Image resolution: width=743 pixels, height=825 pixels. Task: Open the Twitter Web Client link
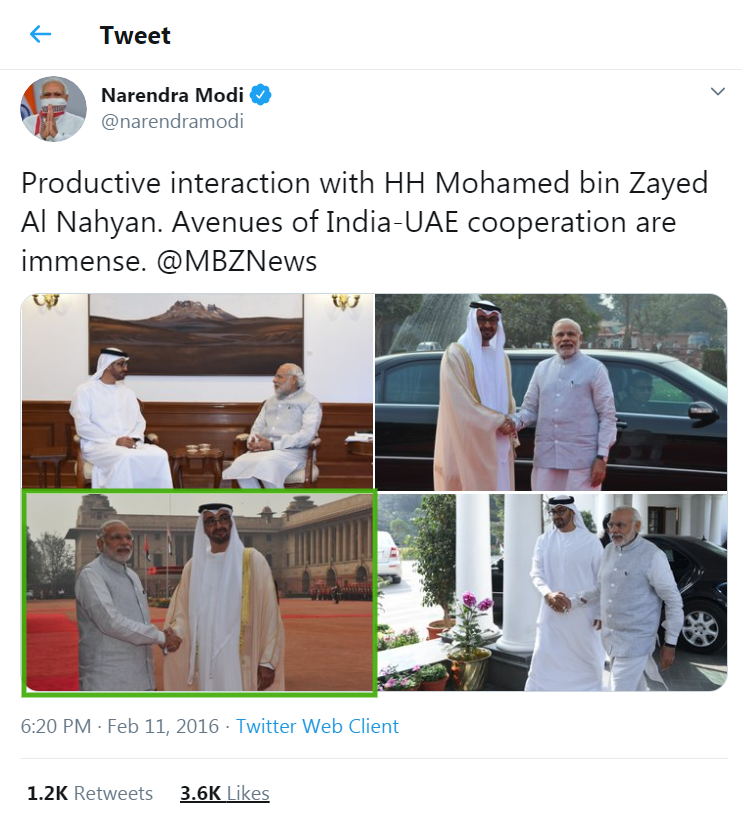pos(317,726)
